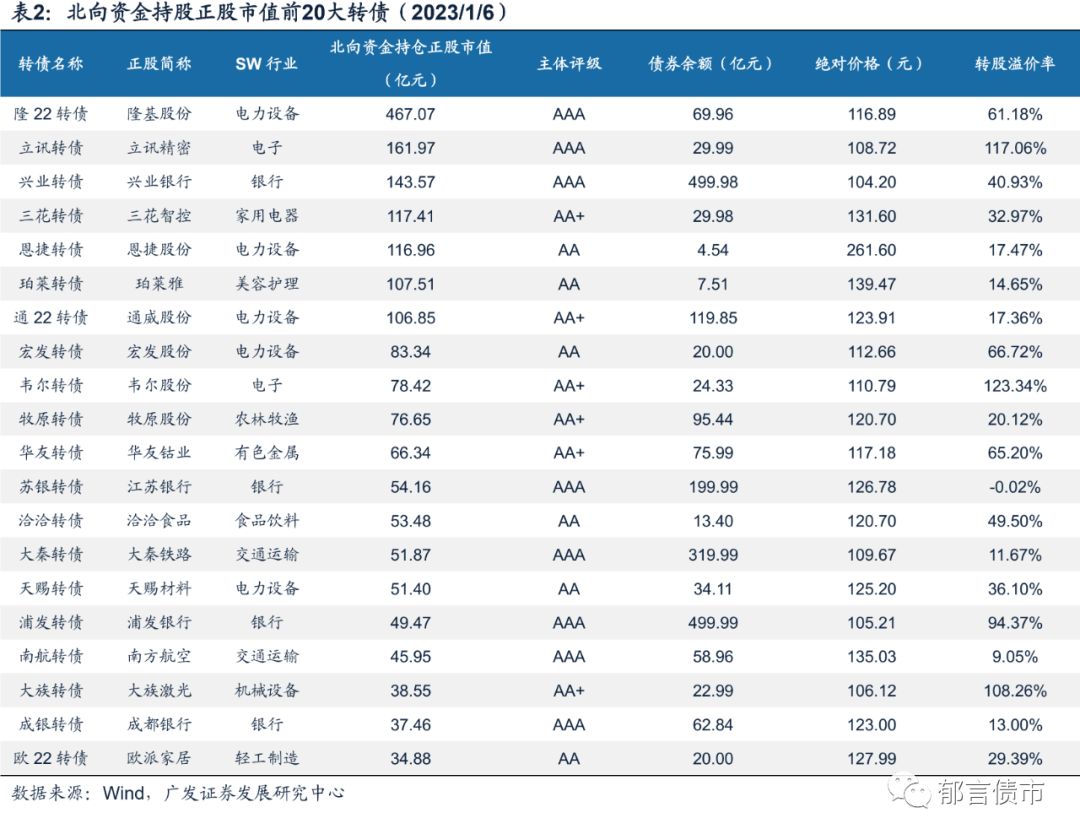Click the 南方航空 stock name
Viewport: 1080px width, 840px height.
(159, 656)
